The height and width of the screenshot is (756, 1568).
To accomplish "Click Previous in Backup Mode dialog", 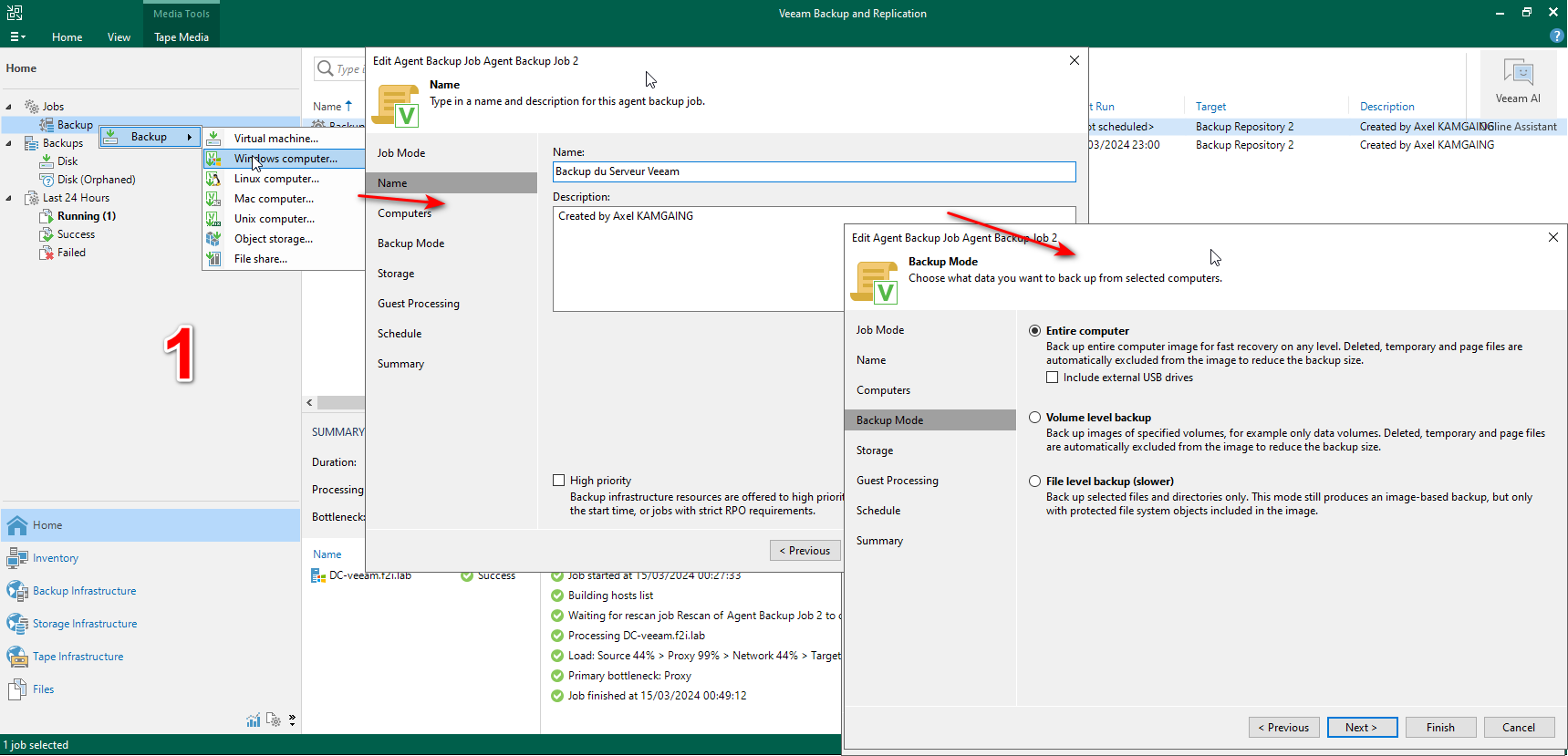I will 1283,728.
